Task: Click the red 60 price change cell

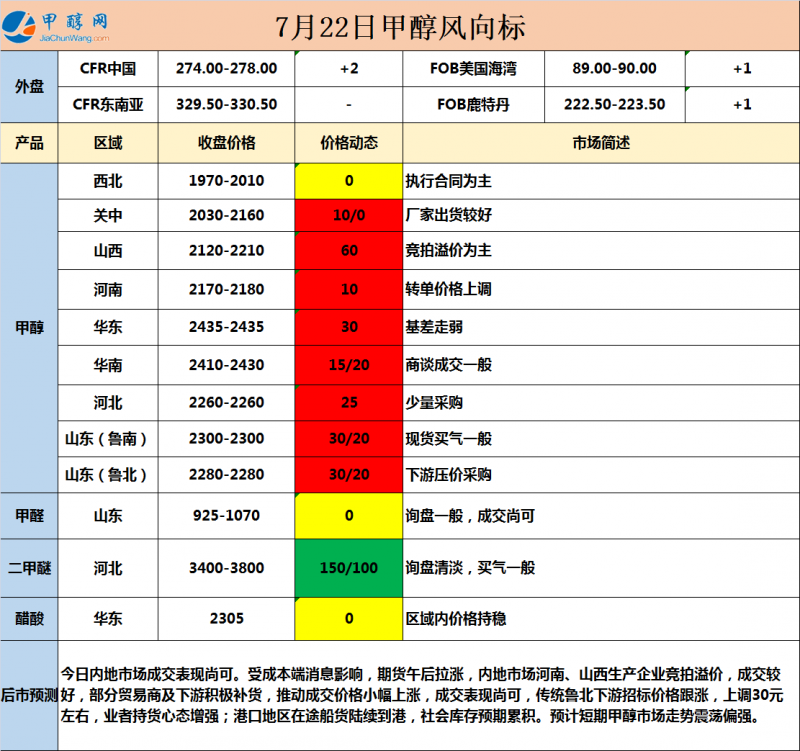Action: (x=349, y=251)
